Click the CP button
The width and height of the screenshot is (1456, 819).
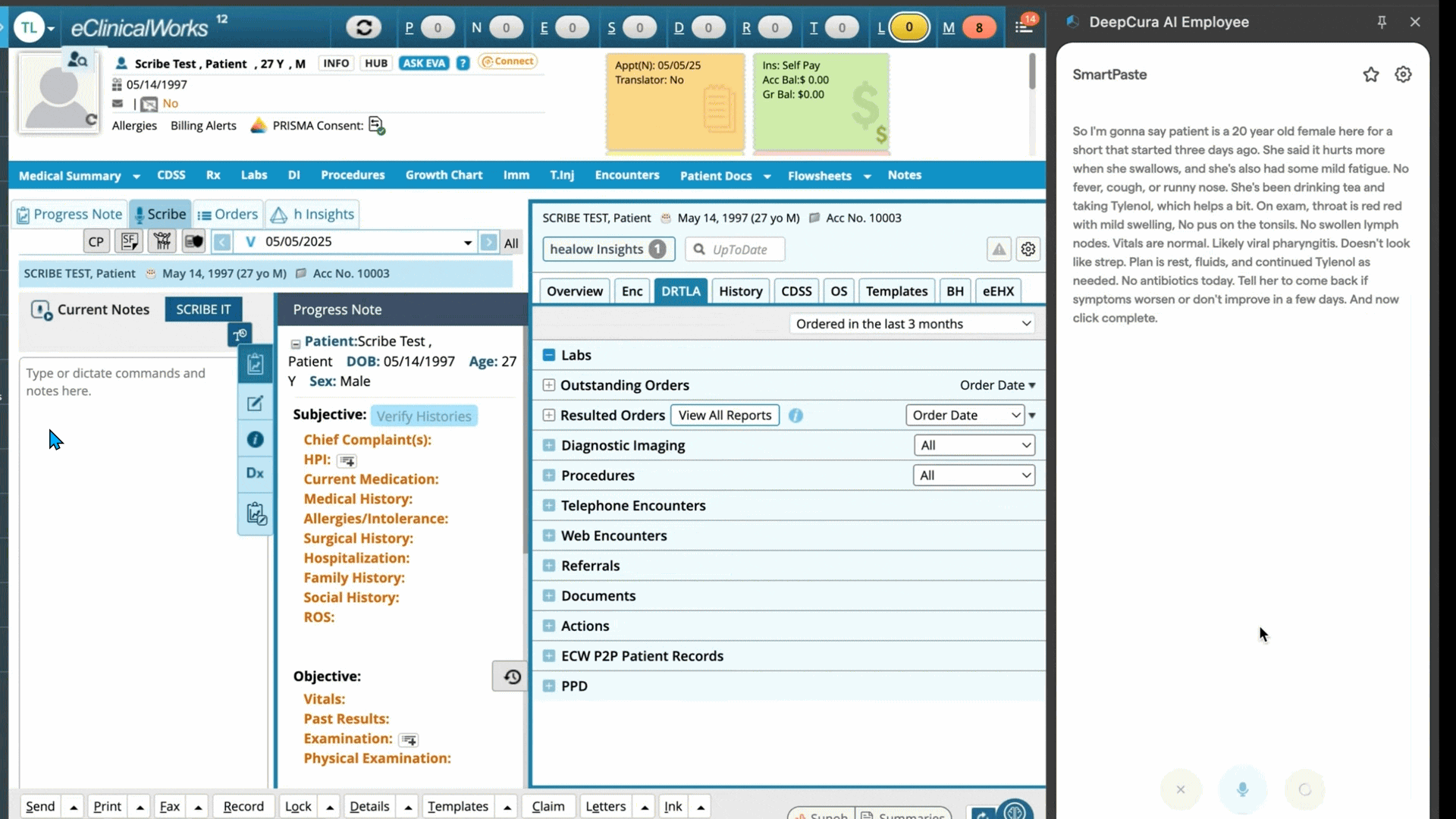[x=96, y=242]
